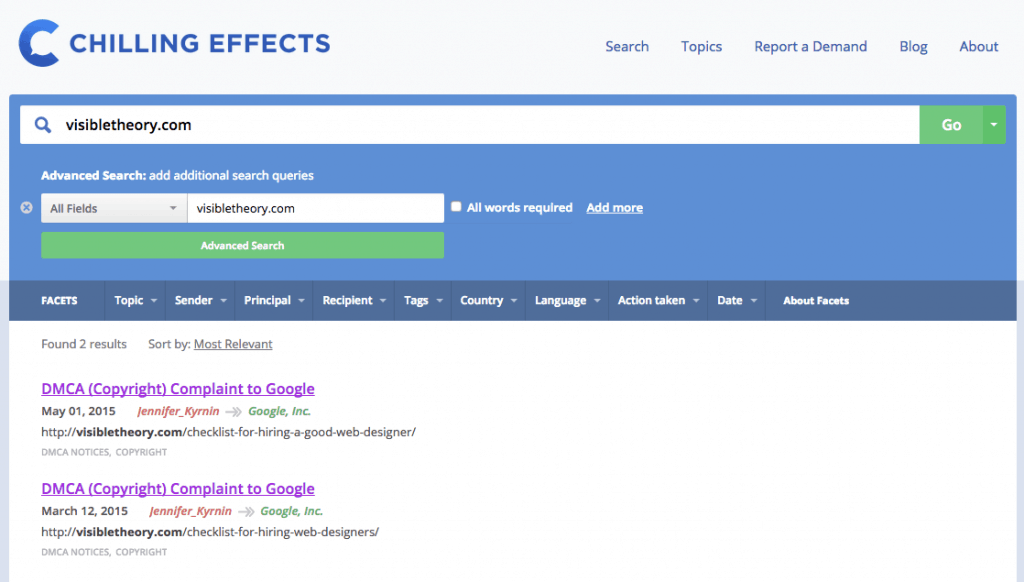Expand the Language facet
This screenshot has height=582, width=1024.
click(x=567, y=300)
